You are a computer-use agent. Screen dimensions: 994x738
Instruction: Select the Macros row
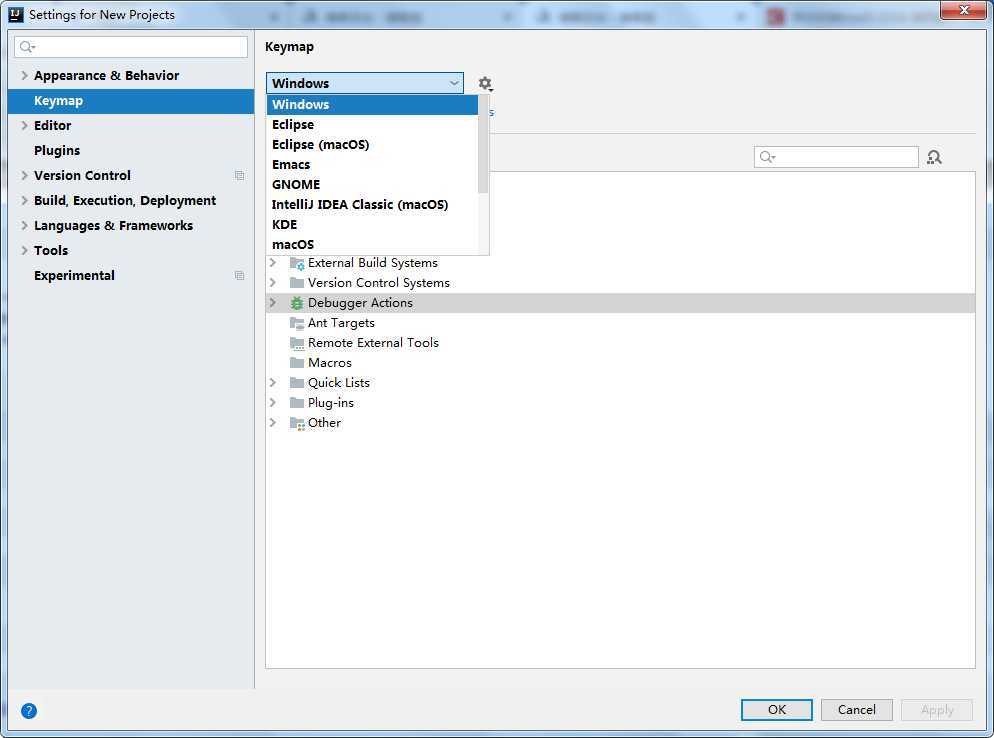click(x=621, y=363)
